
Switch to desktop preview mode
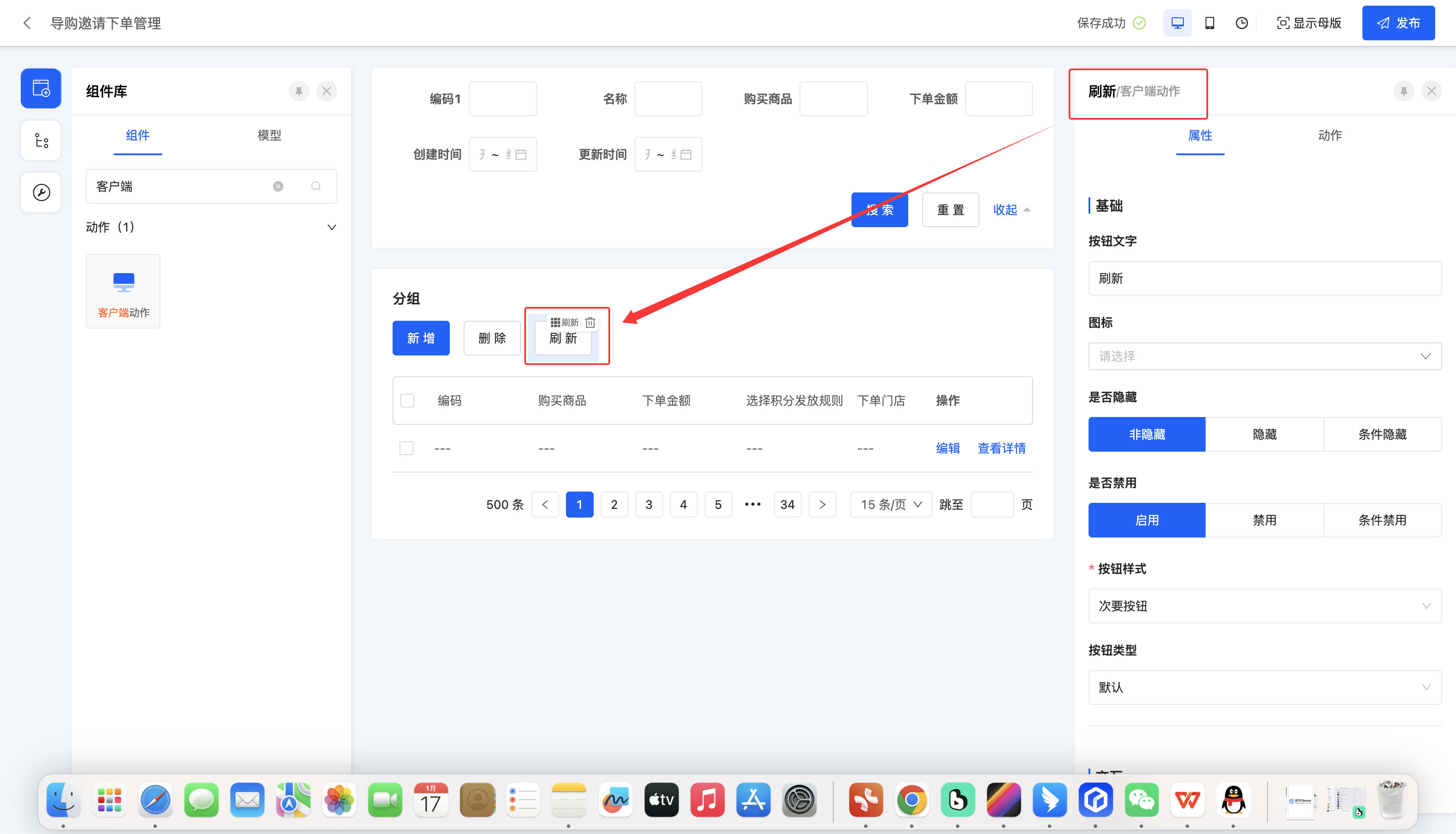(x=1177, y=23)
